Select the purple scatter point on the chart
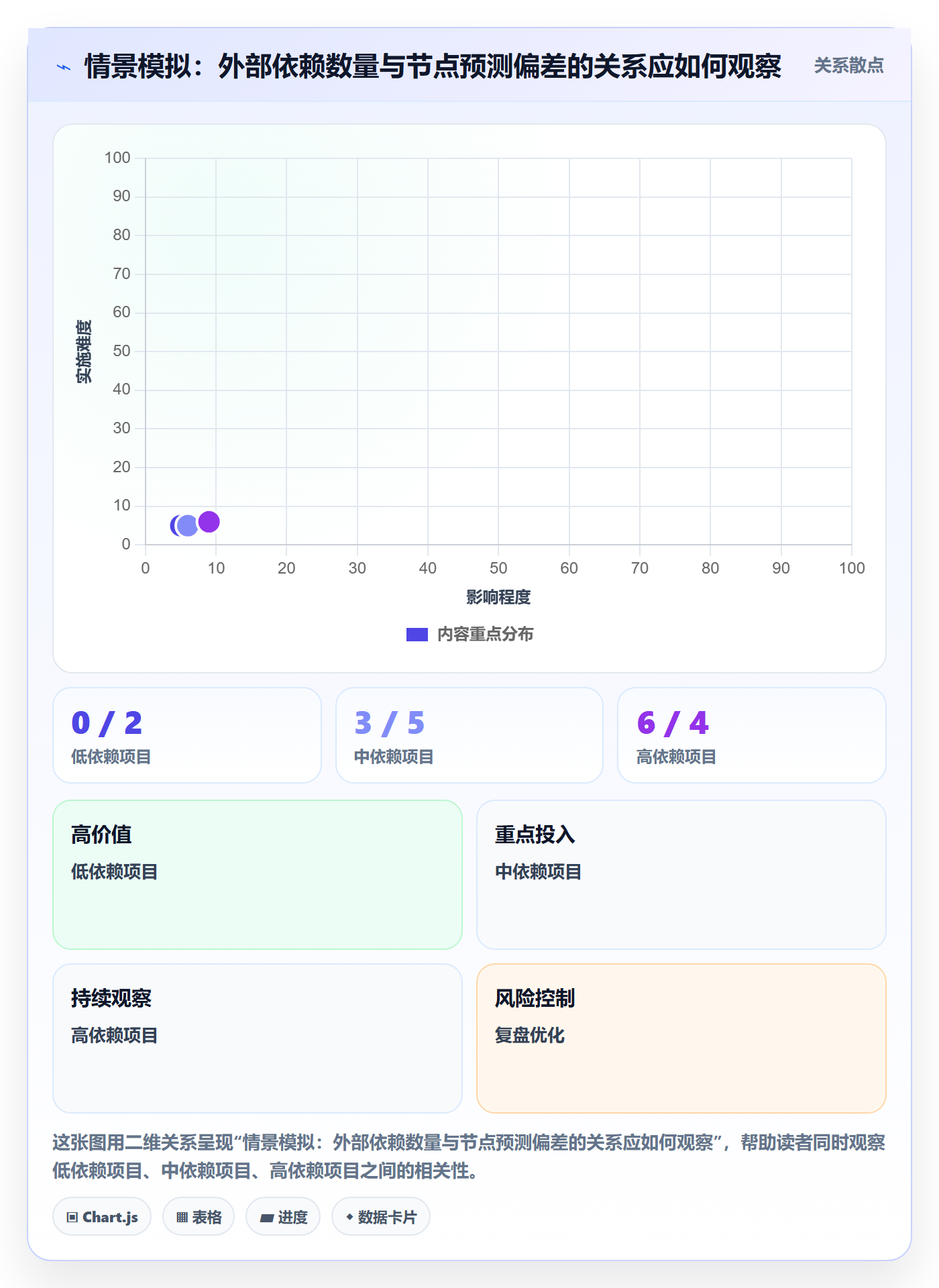The image size is (939, 1288). pos(209,521)
